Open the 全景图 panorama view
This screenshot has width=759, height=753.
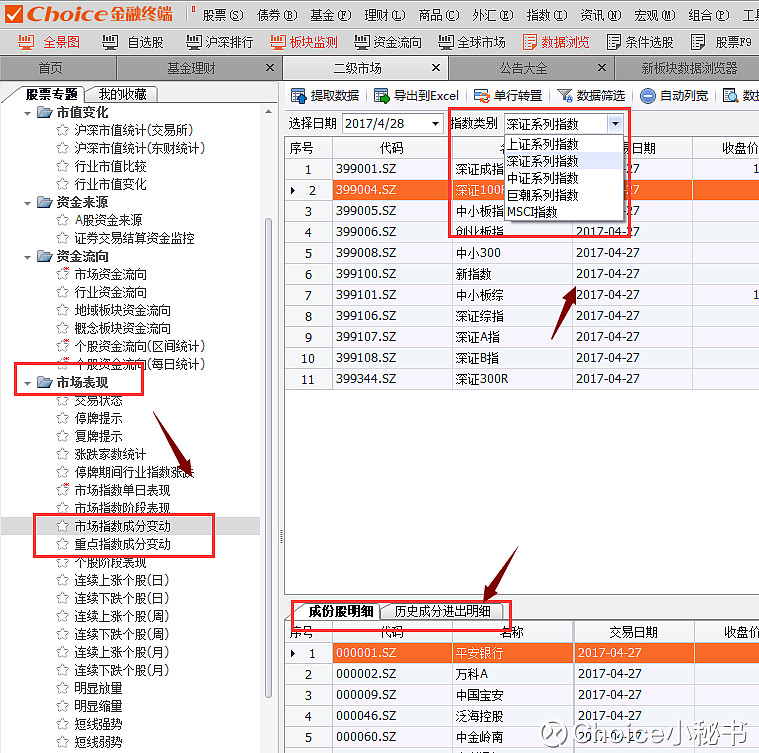point(48,42)
